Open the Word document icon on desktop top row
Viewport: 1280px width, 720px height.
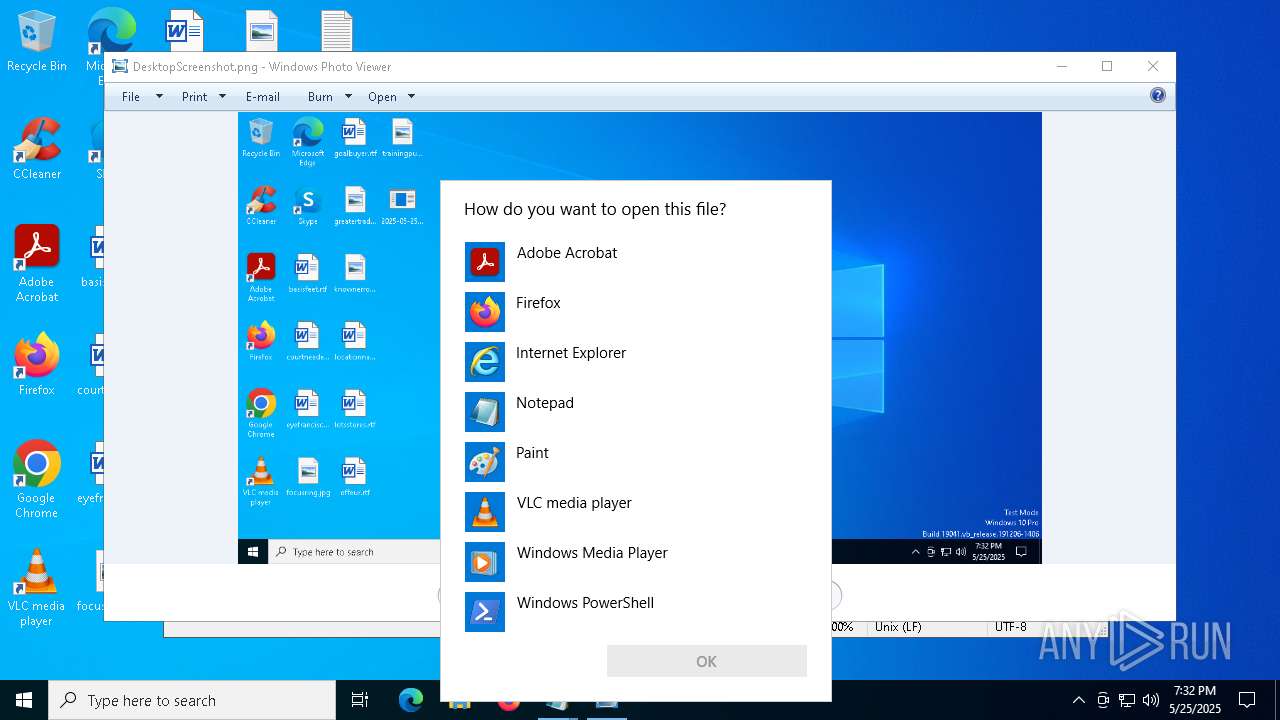pos(185,30)
